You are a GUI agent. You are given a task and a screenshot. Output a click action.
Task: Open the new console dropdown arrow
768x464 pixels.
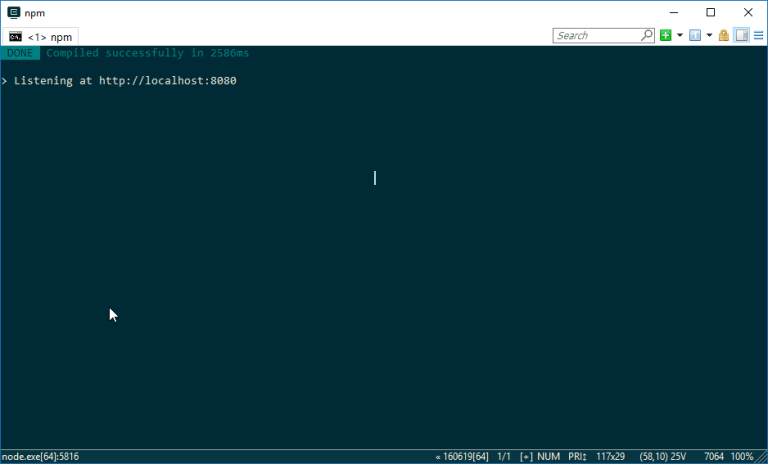[680, 35]
